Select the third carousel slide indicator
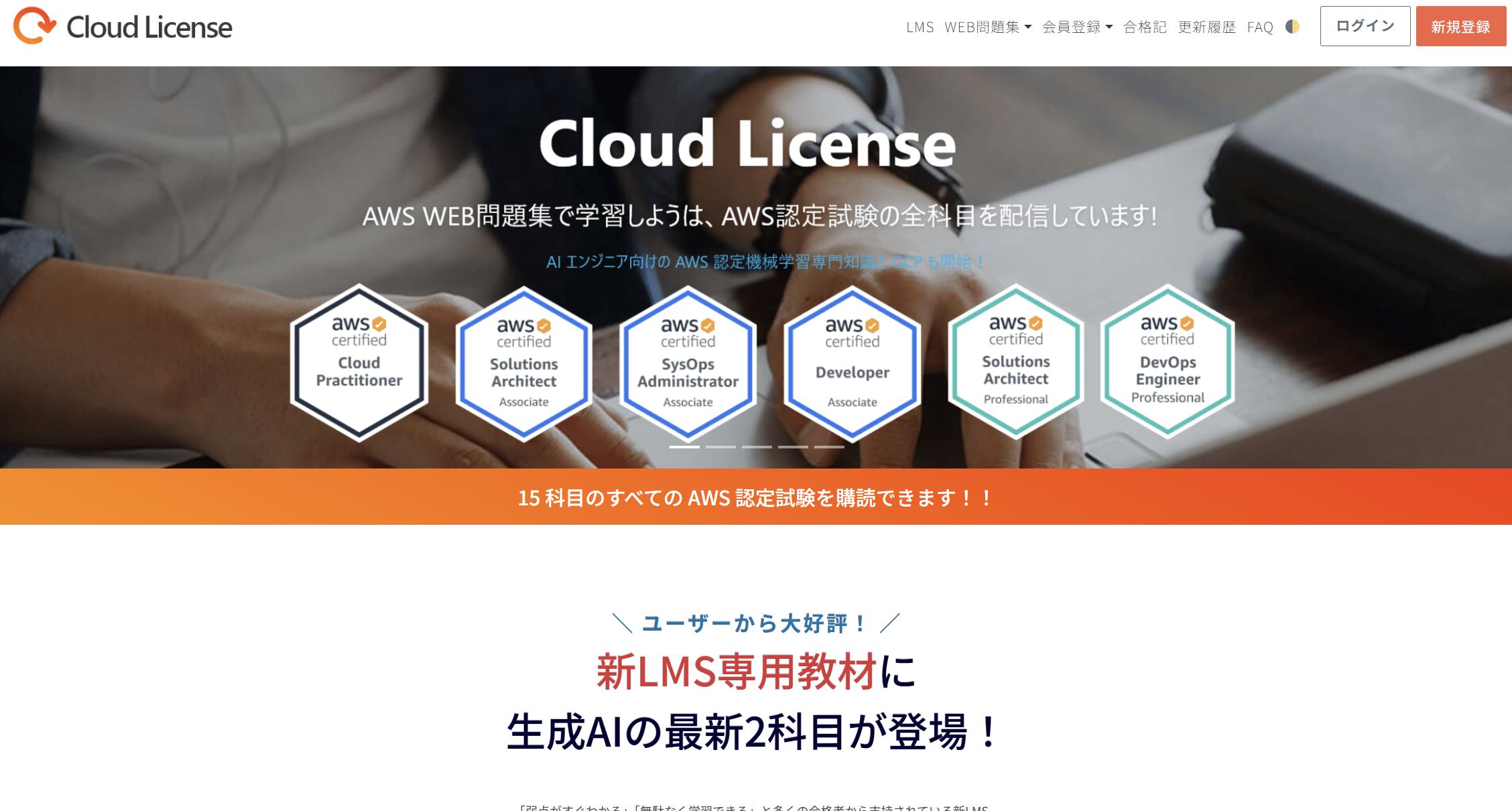The width and height of the screenshot is (1512, 811). click(757, 446)
